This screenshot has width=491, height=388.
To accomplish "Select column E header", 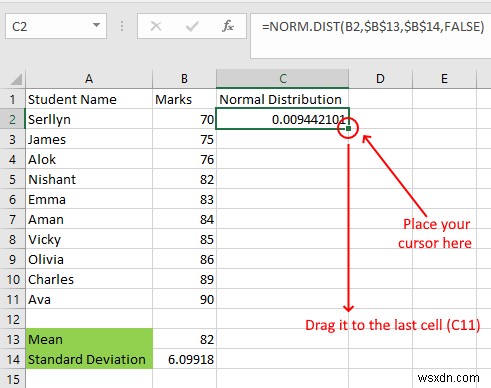I will pyautogui.click(x=444, y=79).
